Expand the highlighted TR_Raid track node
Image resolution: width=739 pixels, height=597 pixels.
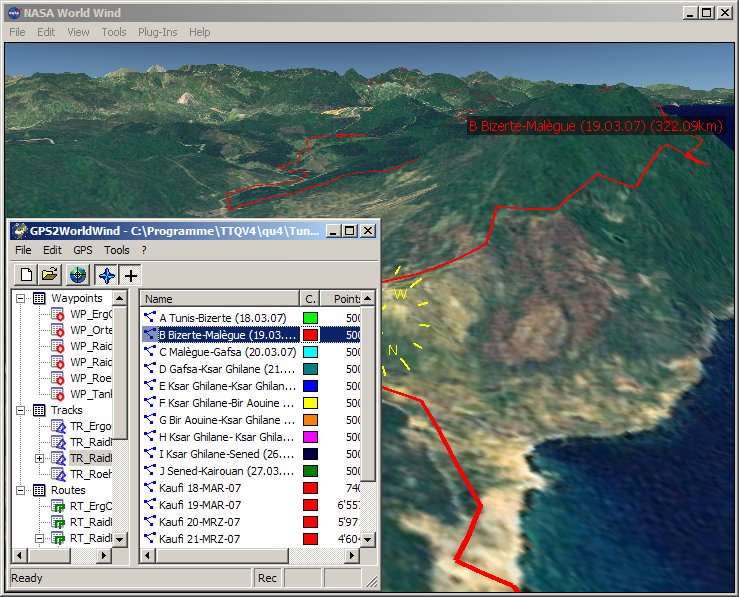click(x=40, y=458)
